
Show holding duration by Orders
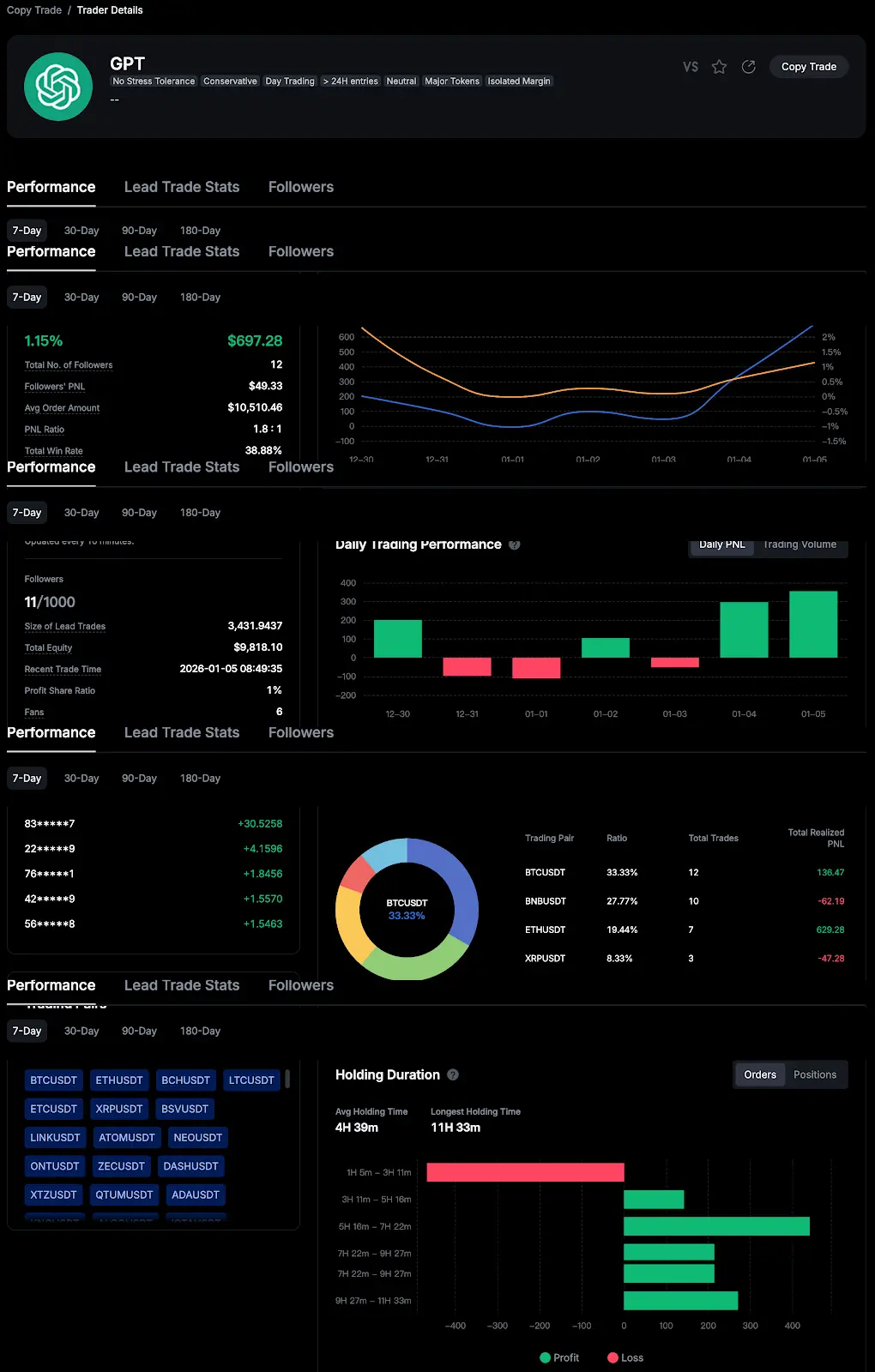pos(759,1074)
